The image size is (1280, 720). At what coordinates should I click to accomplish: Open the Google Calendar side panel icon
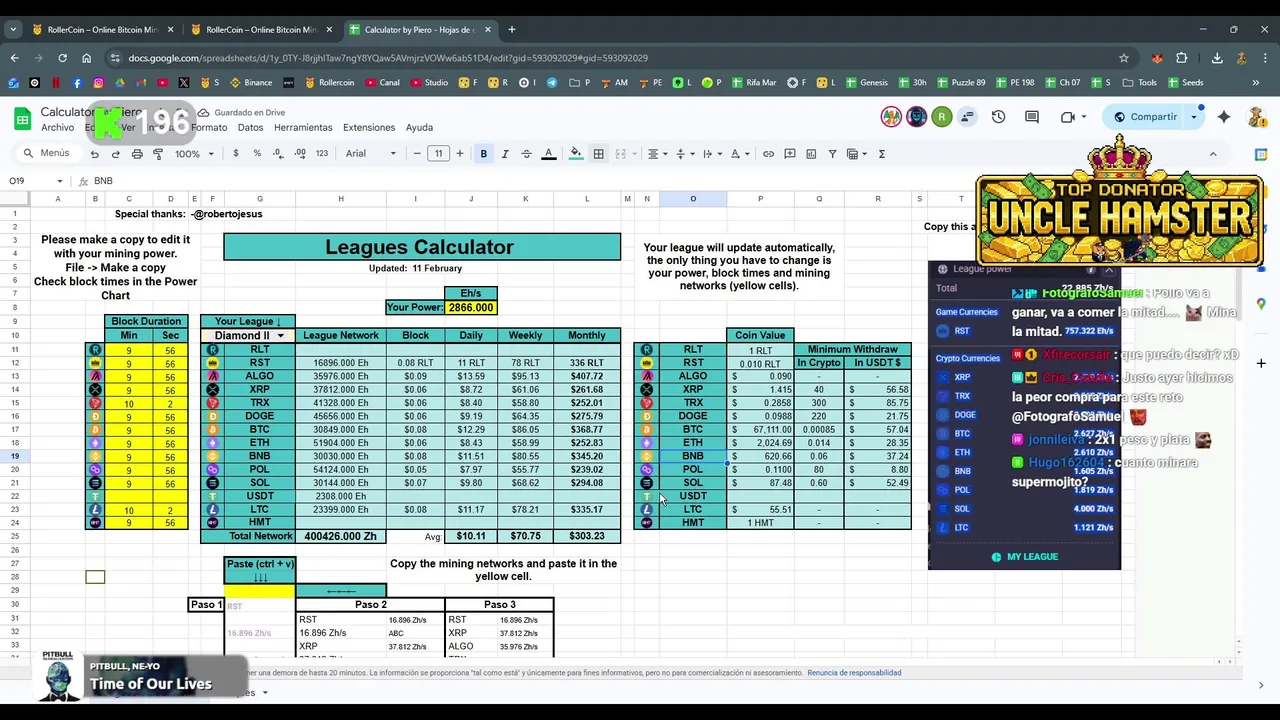tap(1261, 155)
